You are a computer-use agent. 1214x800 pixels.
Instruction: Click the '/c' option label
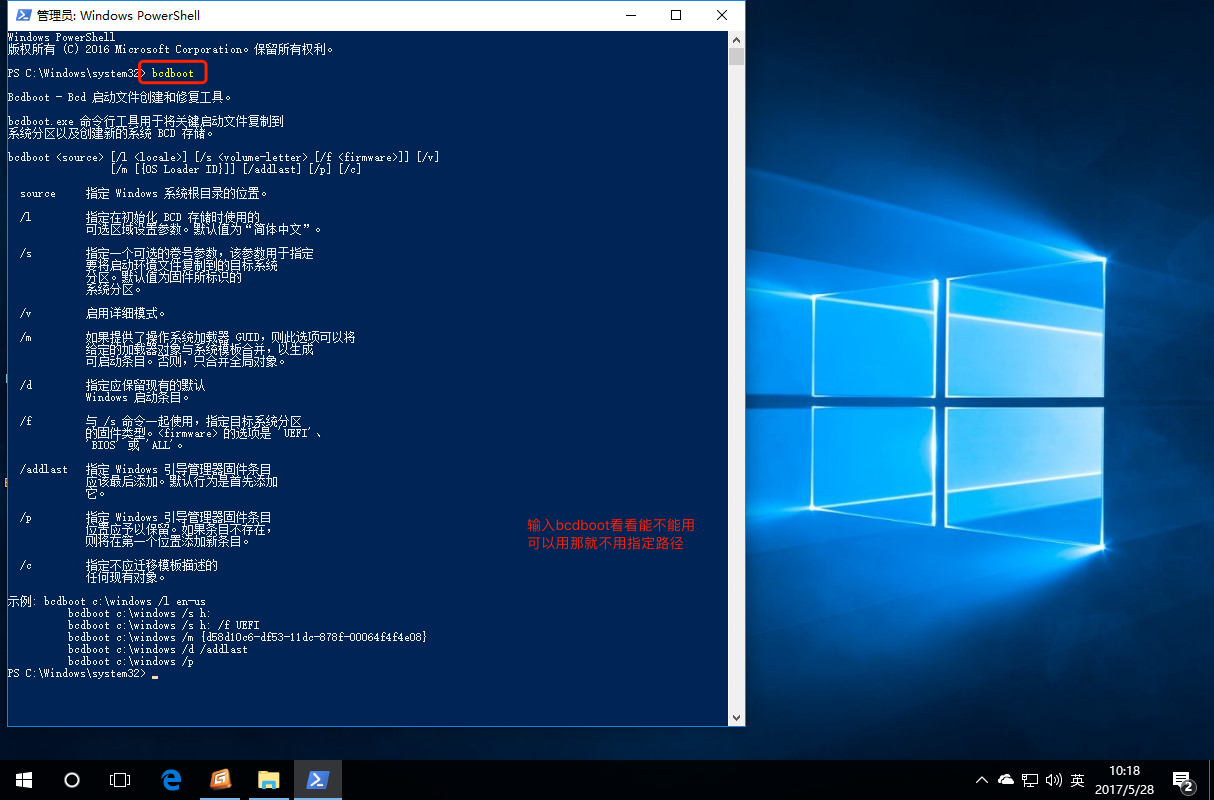pos(26,565)
